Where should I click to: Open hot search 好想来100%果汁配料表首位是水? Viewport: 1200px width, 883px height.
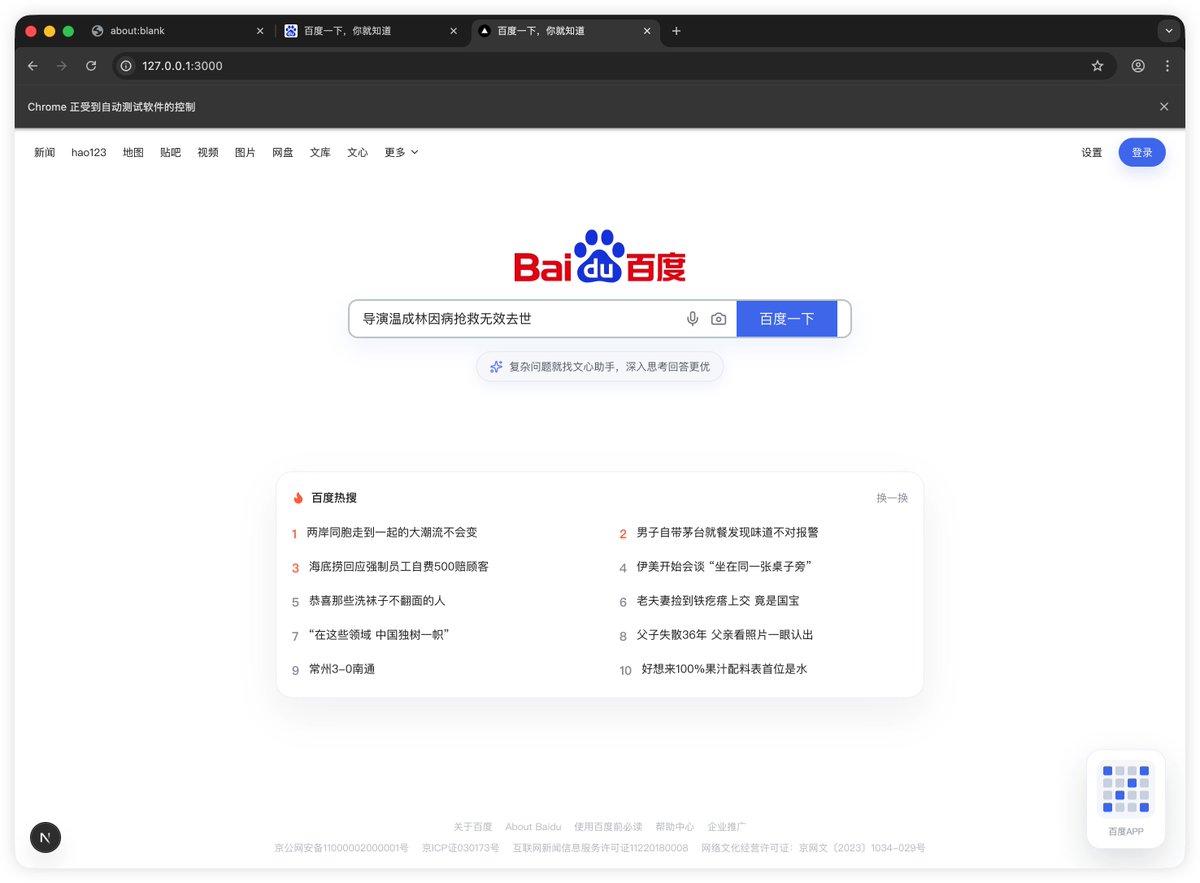724,669
